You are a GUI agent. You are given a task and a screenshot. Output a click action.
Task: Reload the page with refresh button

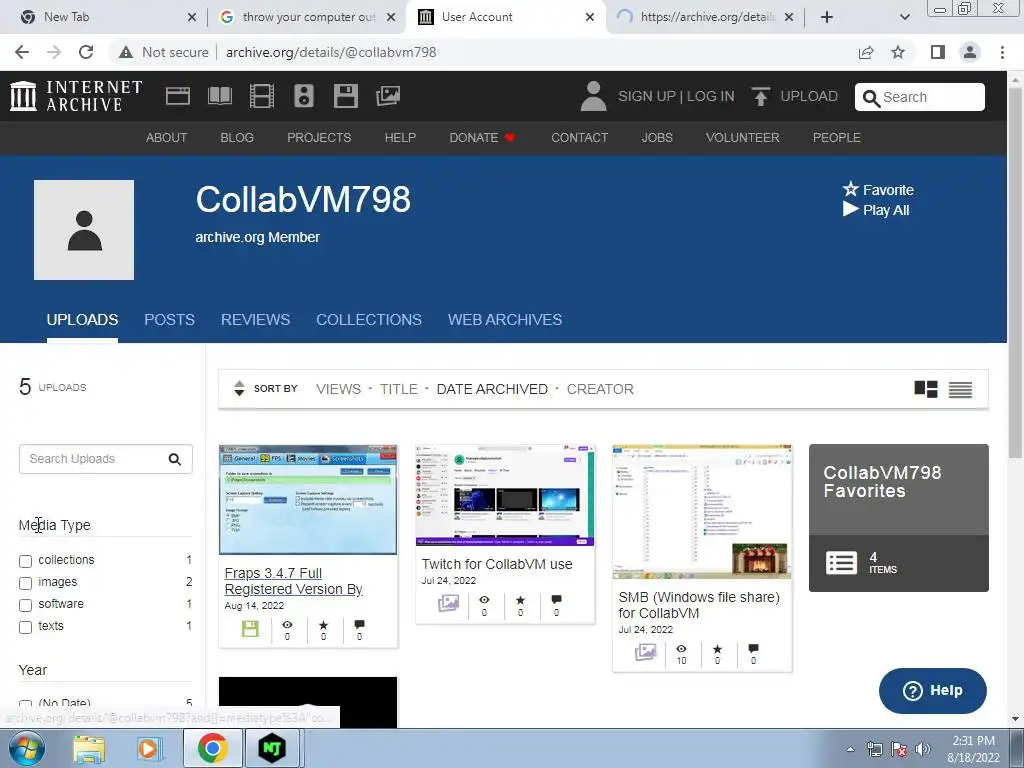point(86,52)
